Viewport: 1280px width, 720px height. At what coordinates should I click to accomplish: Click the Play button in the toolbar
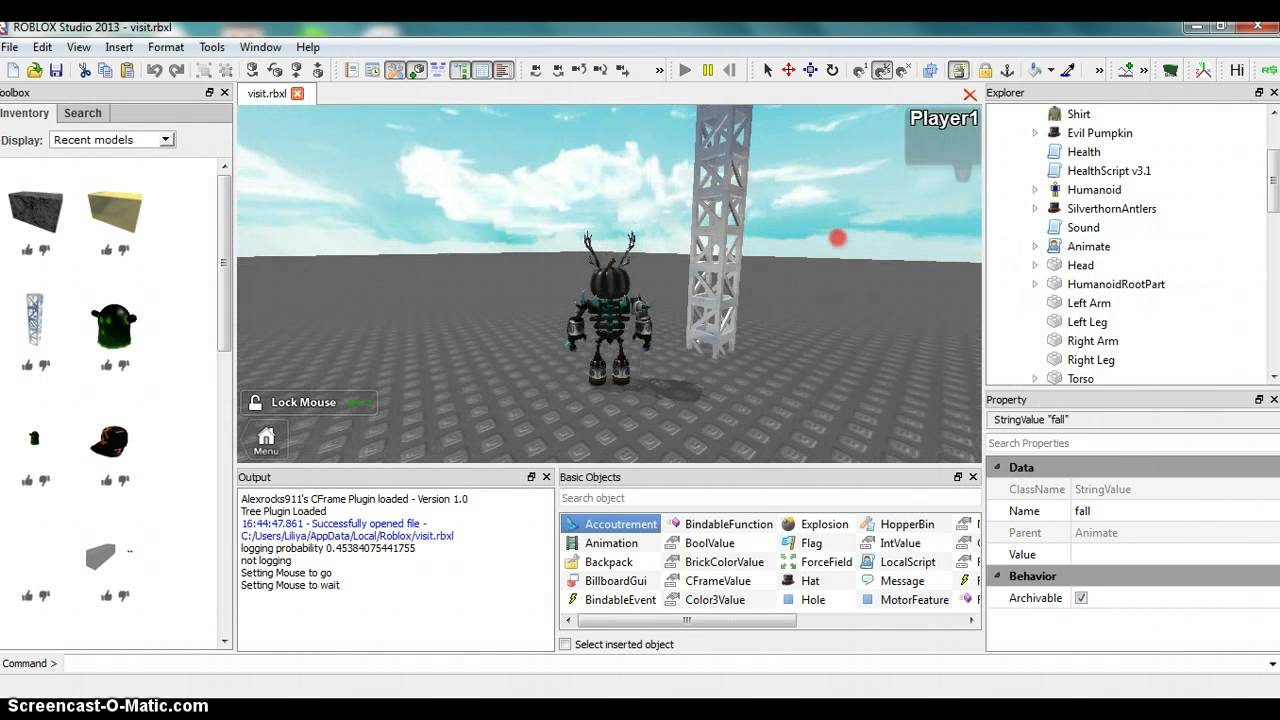pos(685,70)
